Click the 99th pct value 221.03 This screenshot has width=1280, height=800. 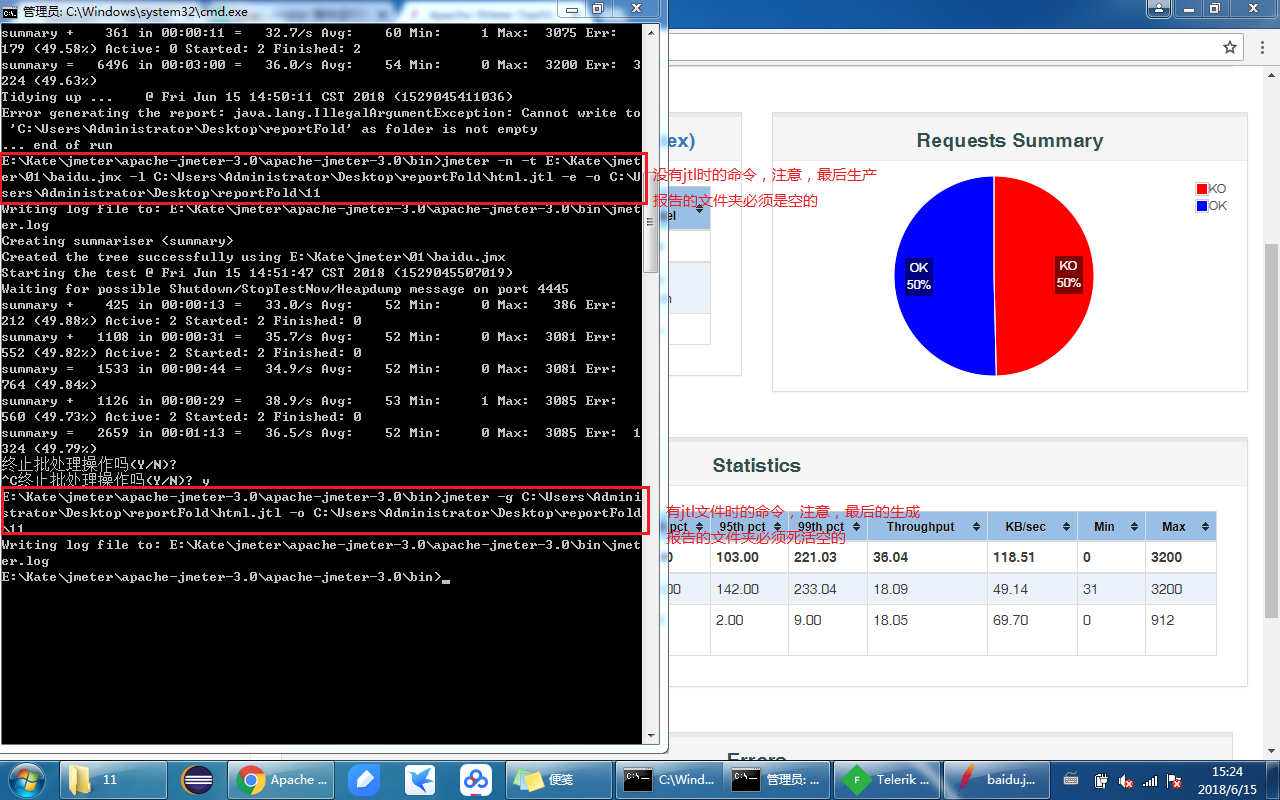pyautogui.click(x=815, y=557)
